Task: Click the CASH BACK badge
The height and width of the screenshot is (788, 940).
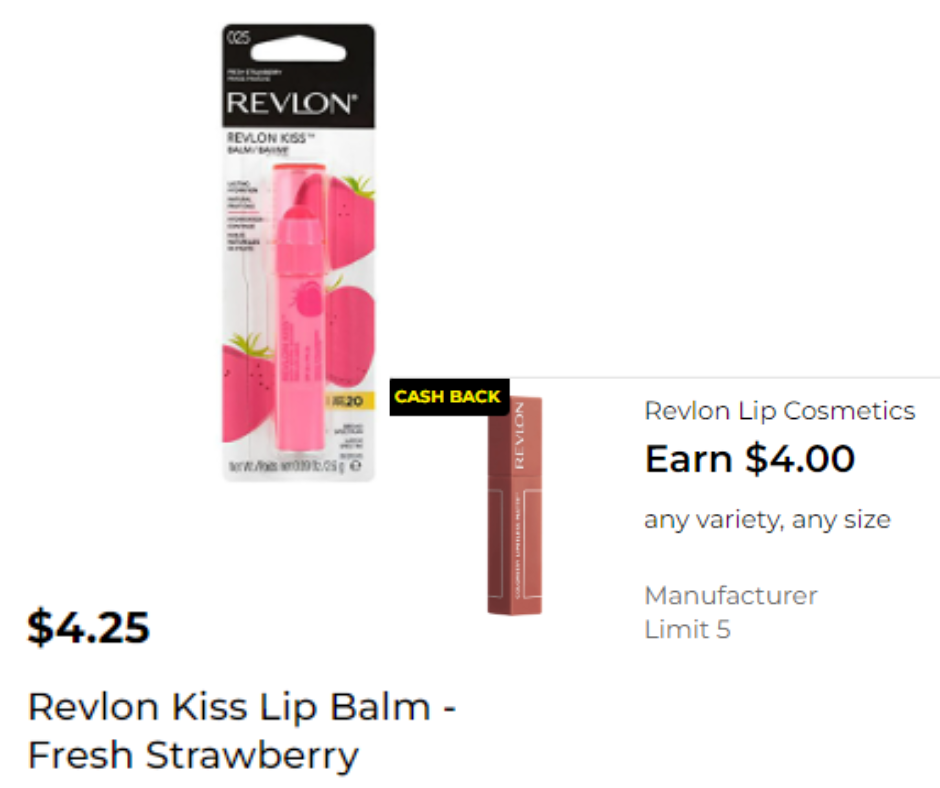Action: coord(449,397)
